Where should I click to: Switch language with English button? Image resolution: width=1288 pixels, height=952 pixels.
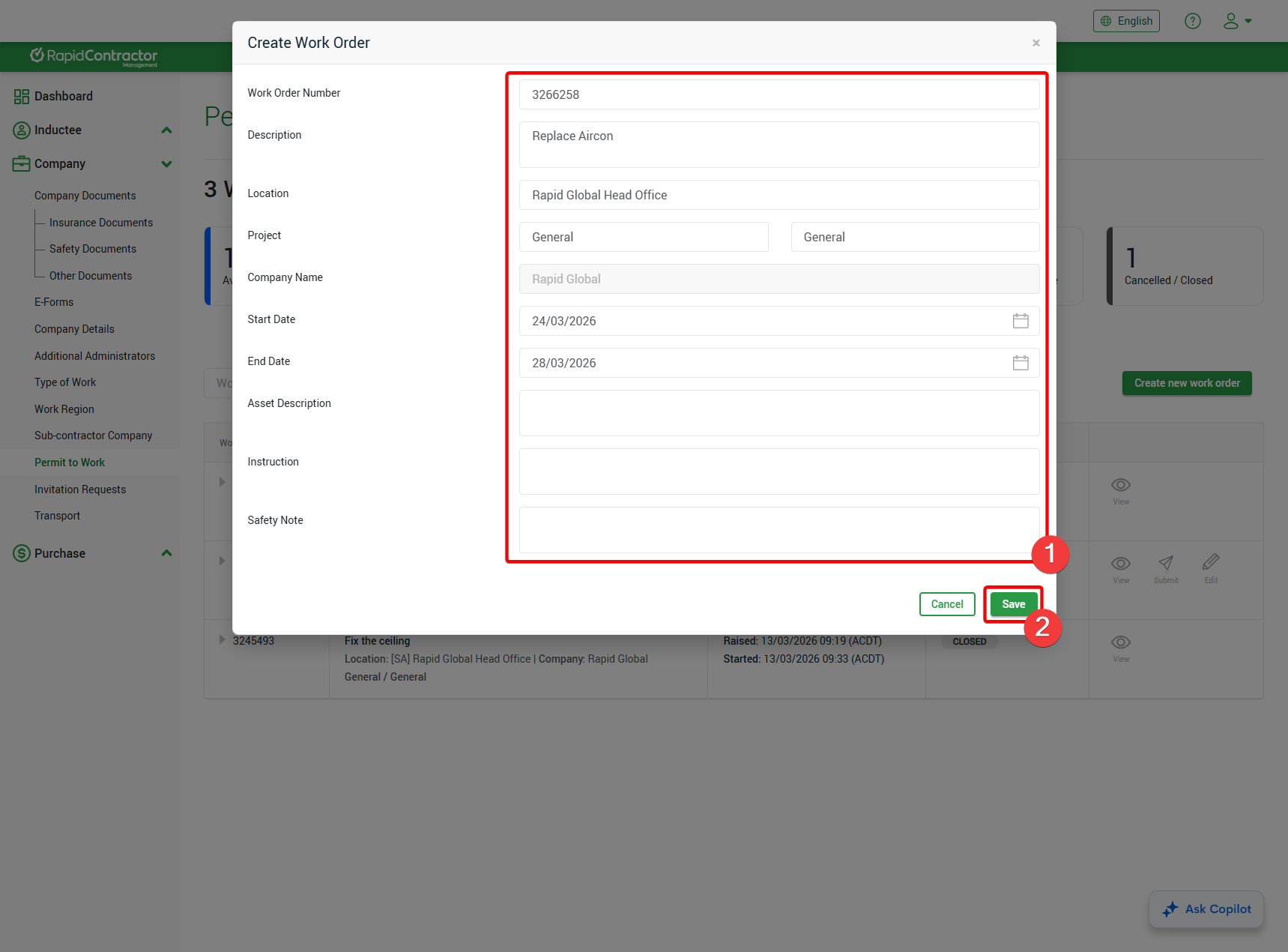coord(1125,21)
